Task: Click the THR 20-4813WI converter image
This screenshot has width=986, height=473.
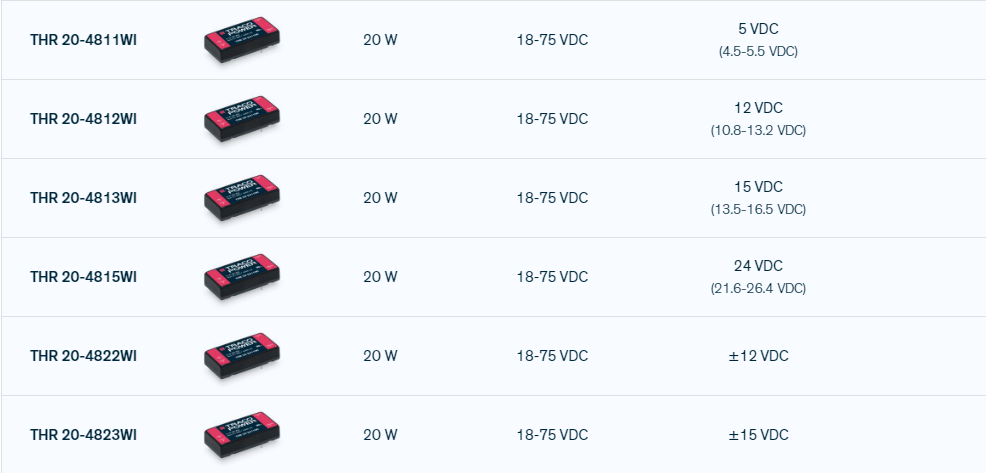Action: pos(241,198)
